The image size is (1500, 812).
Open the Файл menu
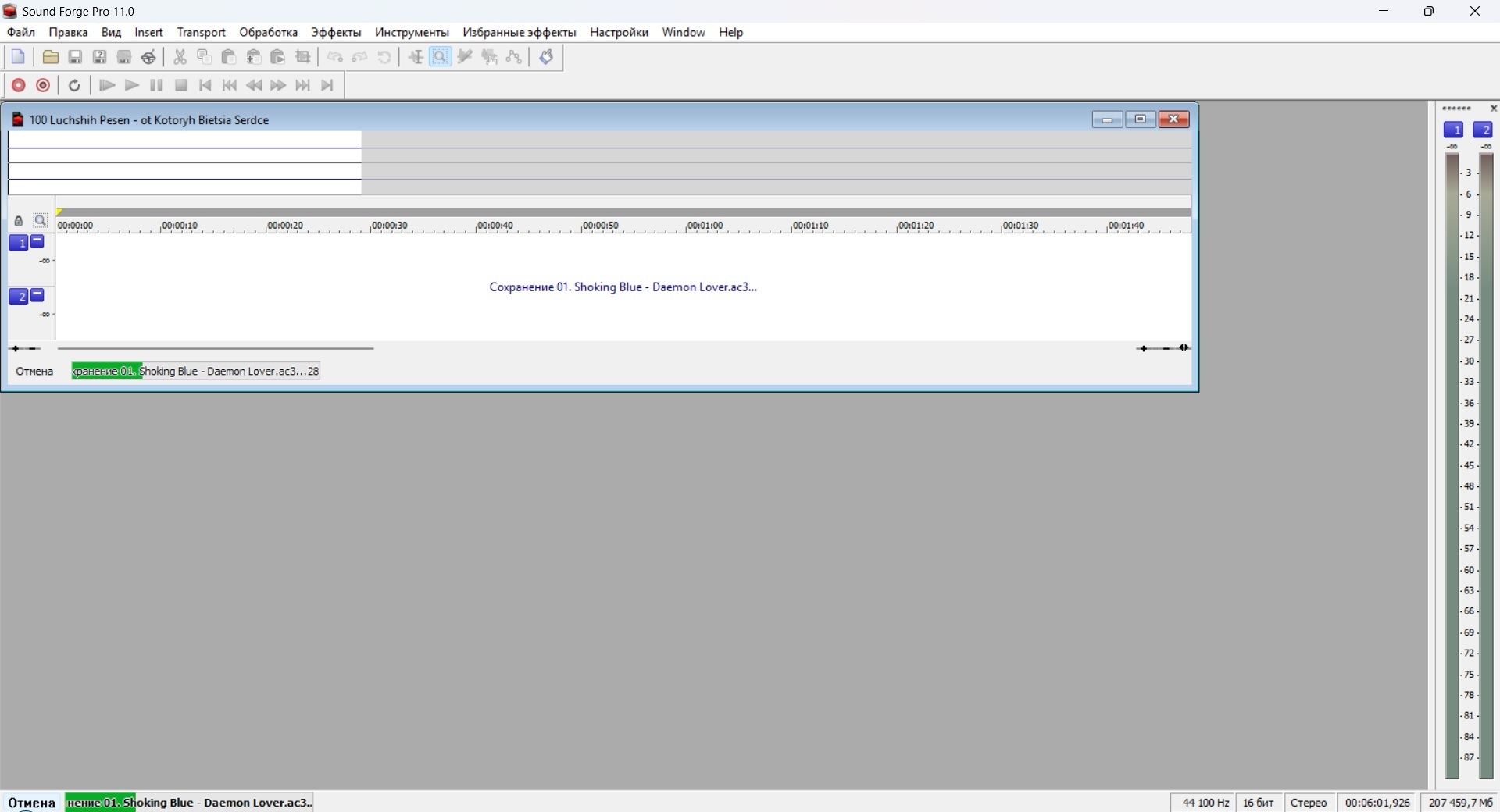[21, 32]
